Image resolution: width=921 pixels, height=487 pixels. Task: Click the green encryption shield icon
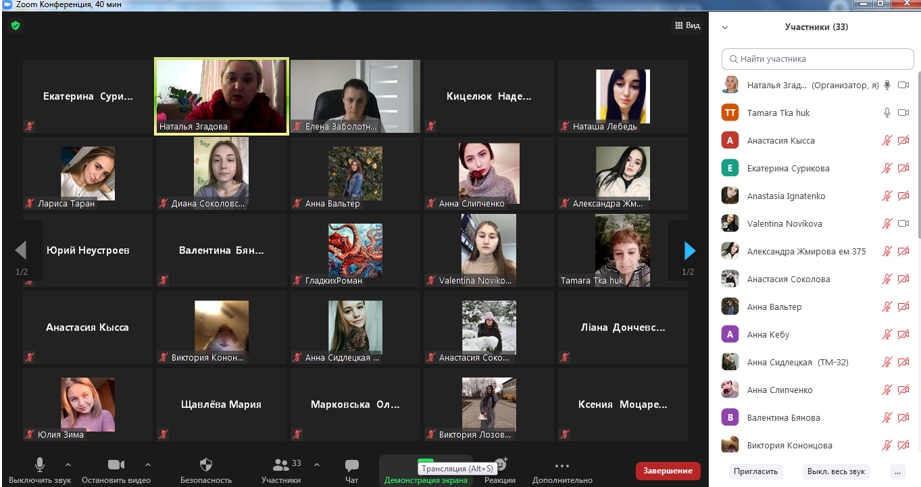(15, 25)
